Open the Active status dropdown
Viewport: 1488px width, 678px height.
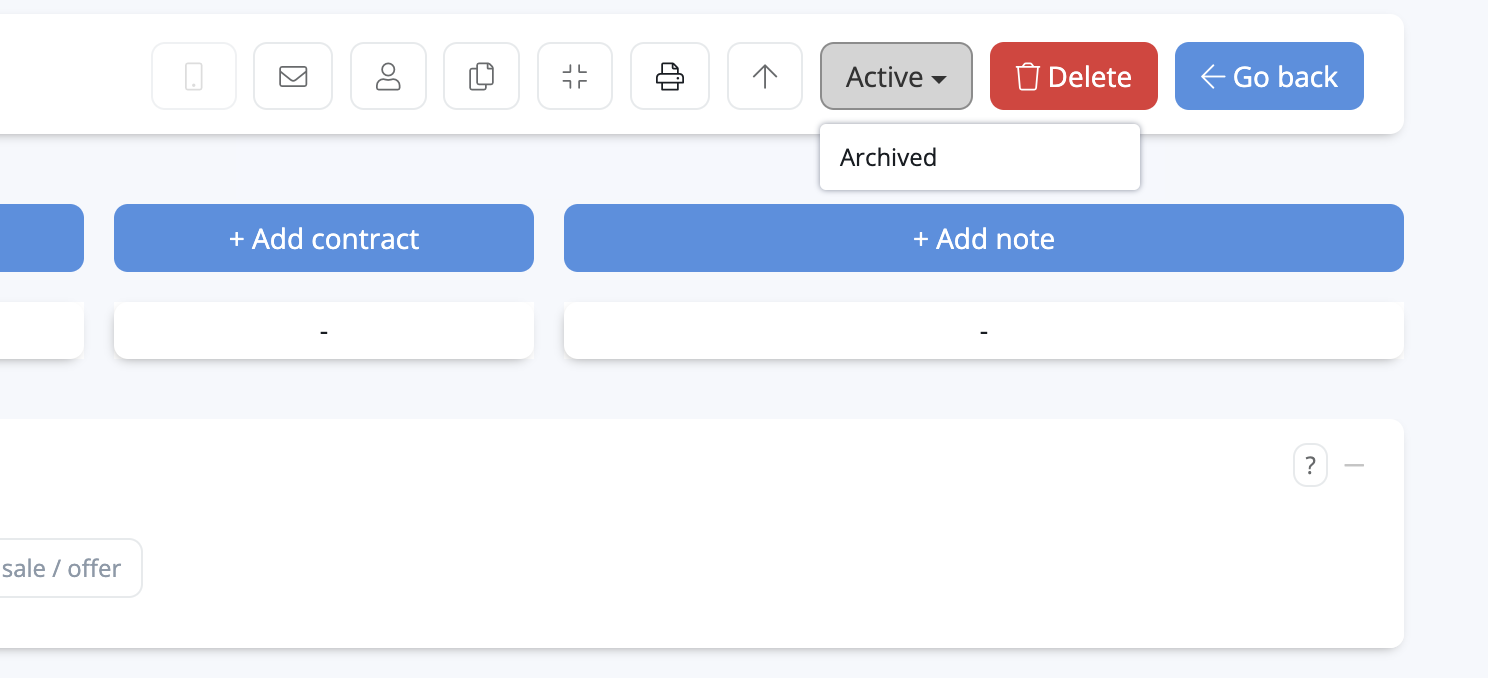(x=896, y=76)
